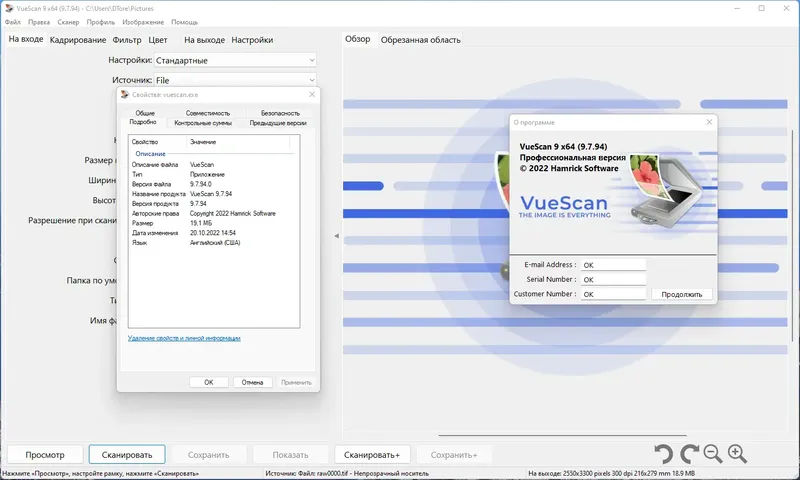The image size is (800, 480).
Task: Click Продолжить in About dialog
Action: point(682,294)
